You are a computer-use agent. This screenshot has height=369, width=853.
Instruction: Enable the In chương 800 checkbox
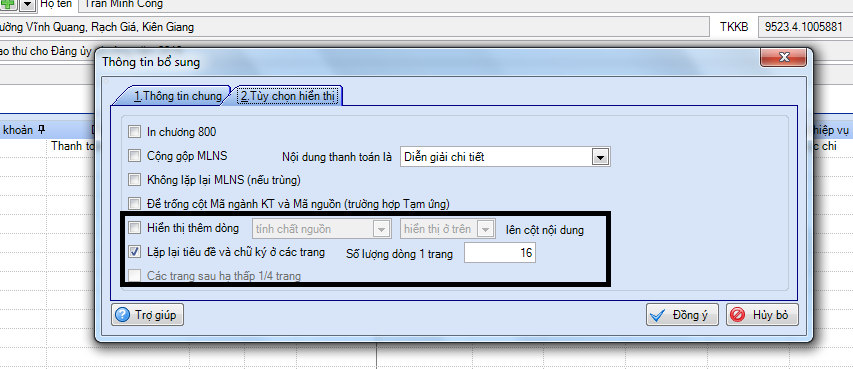coord(134,132)
